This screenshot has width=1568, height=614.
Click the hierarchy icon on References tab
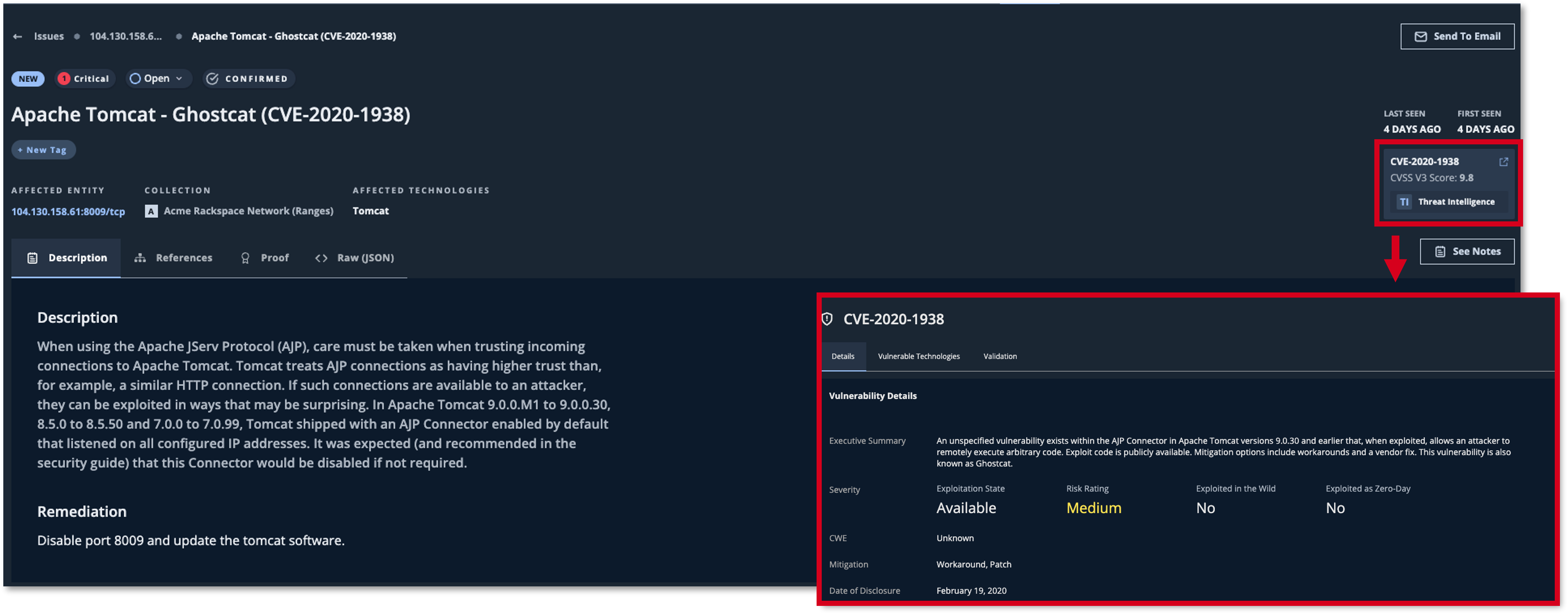(x=140, y=258)
